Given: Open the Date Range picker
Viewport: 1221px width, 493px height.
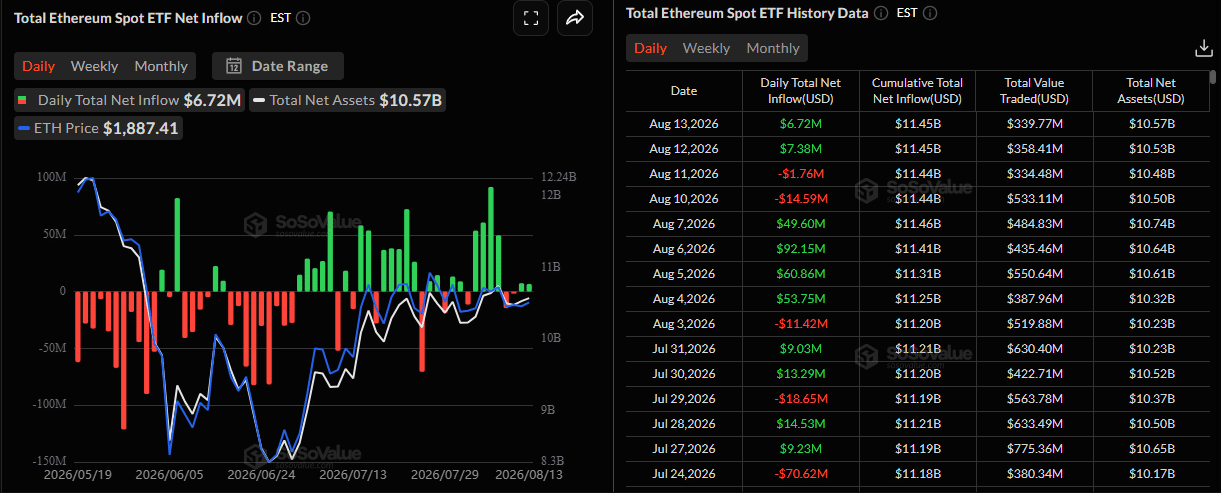Looking at the screenshot, I should 278,66.
